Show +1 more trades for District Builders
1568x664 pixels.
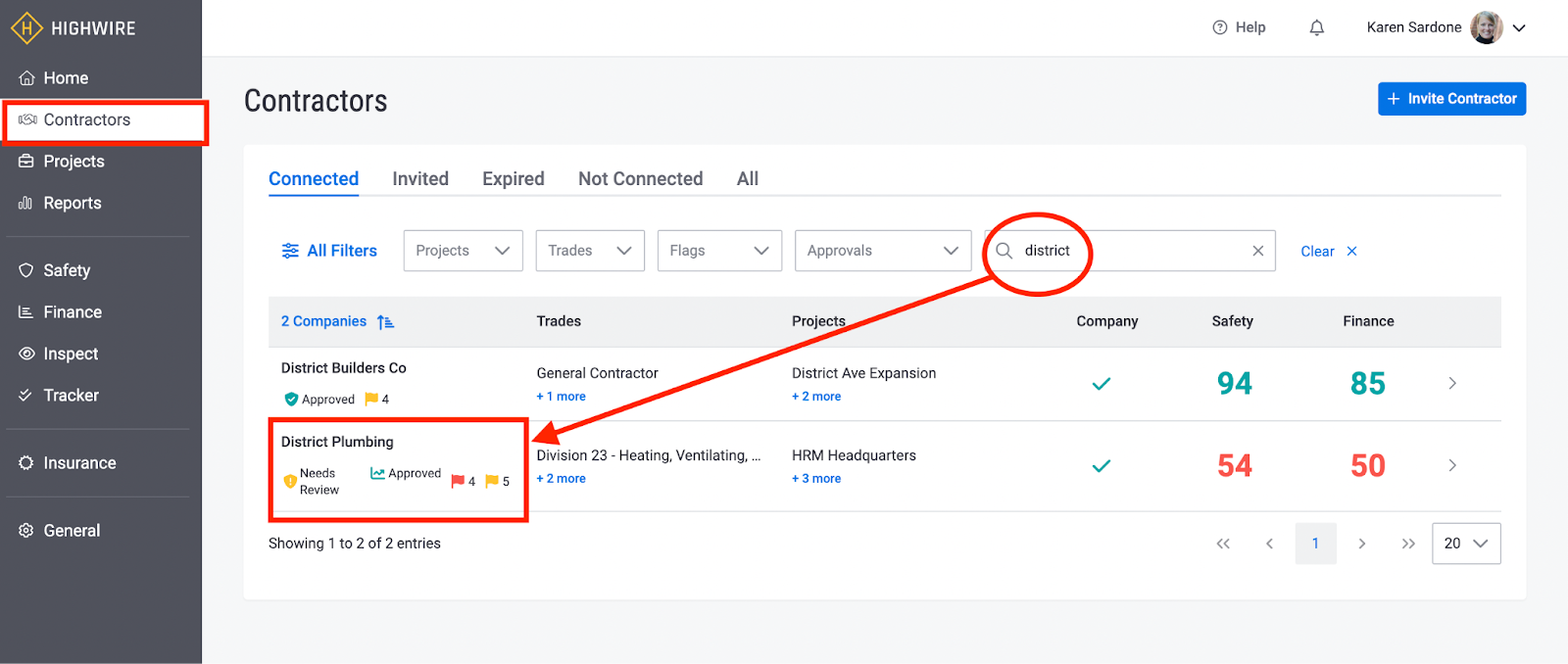point(561,397)
